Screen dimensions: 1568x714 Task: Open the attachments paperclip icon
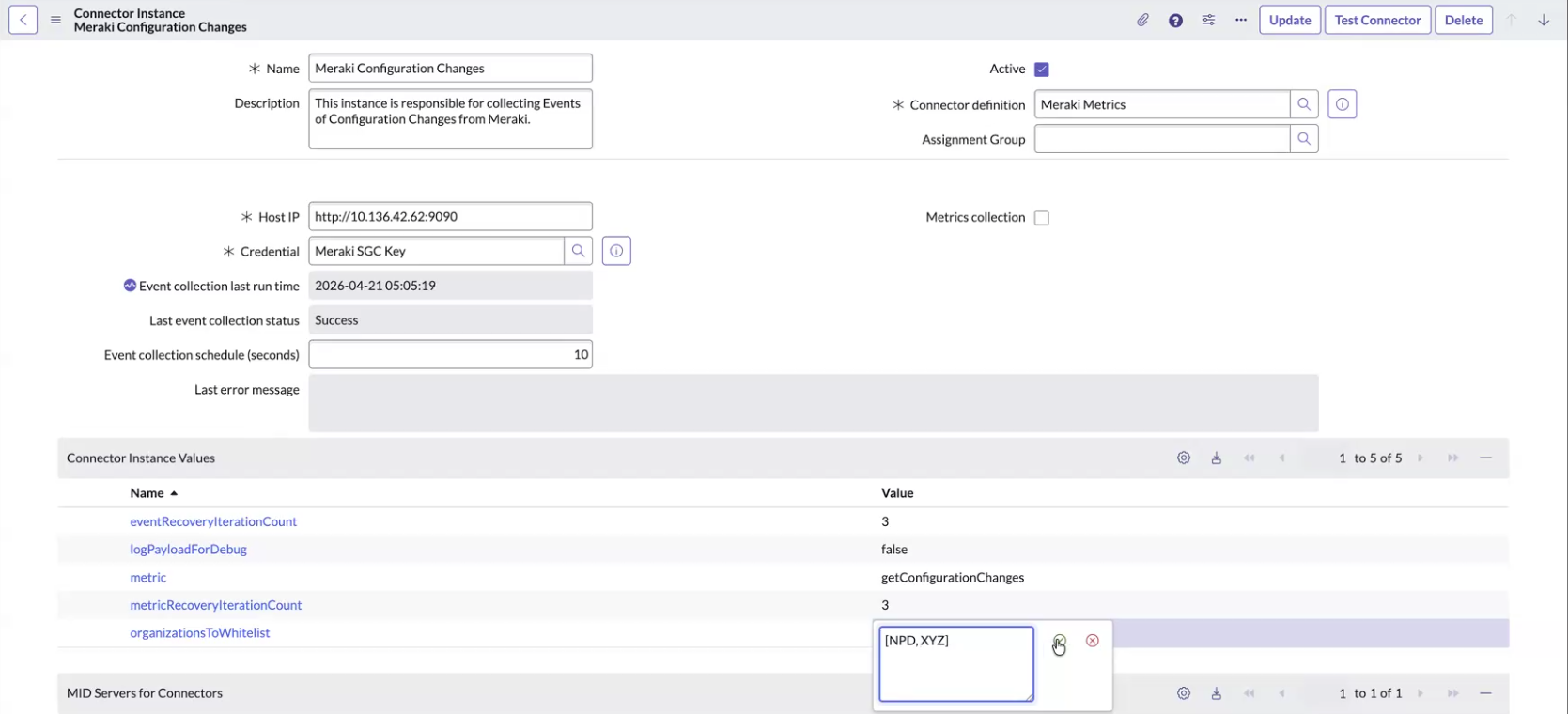pos(1142,20)
